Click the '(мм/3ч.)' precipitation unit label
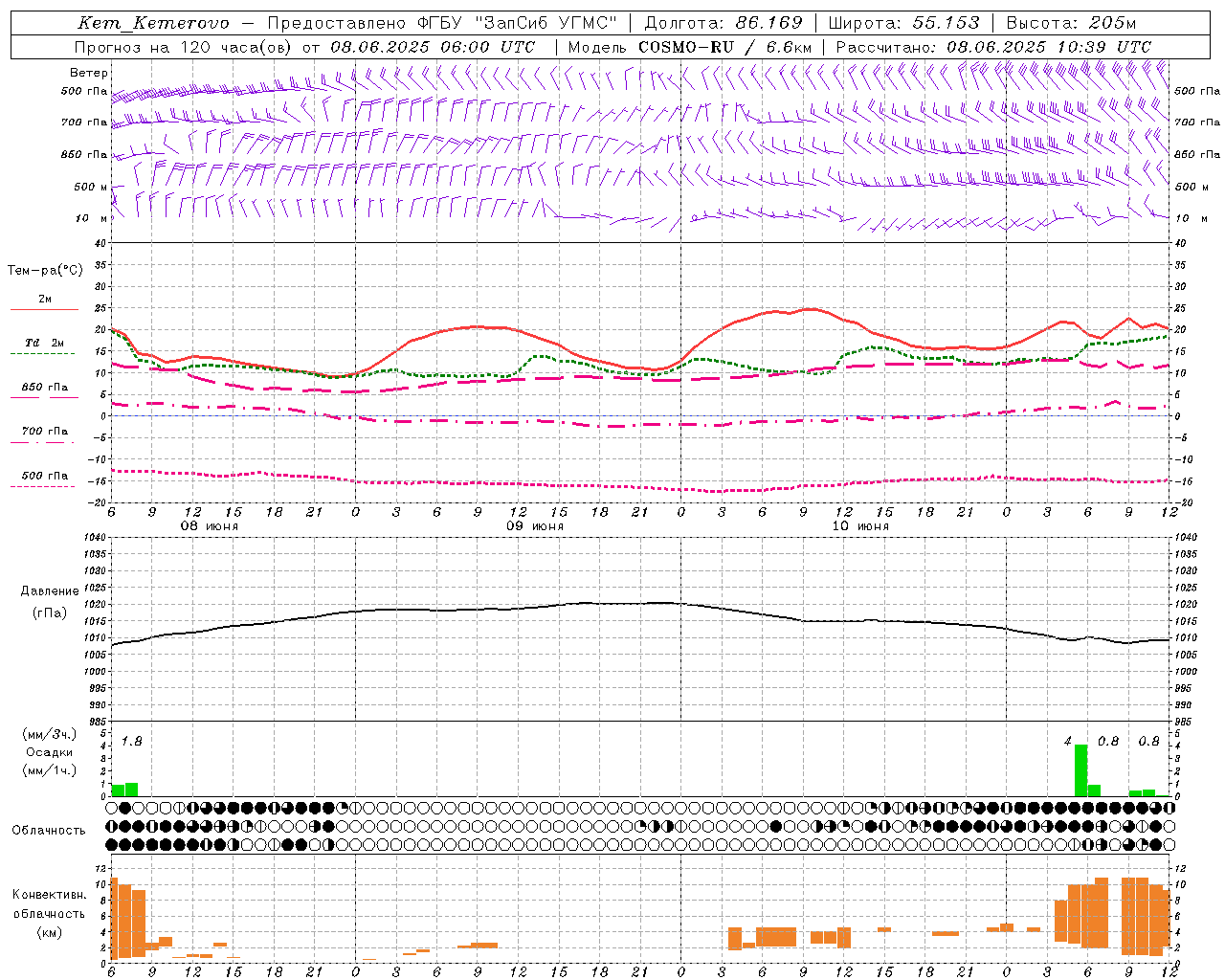Image resolution: width=1225 pixels, height=980 pixels. [x=49, y=734]
